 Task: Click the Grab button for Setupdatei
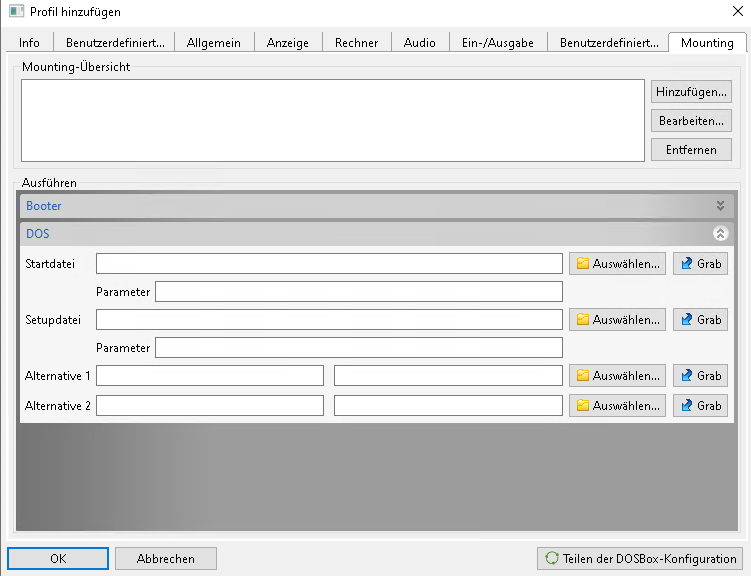[x=700, y=320]
